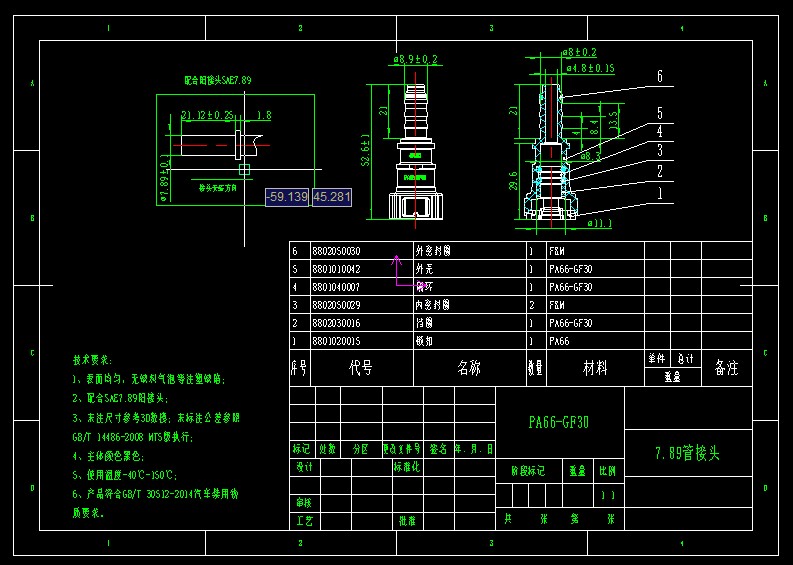The image size is (793, 565).
Task: Select the vertical dimension 29.6
Action: click(x=513, y=181)
